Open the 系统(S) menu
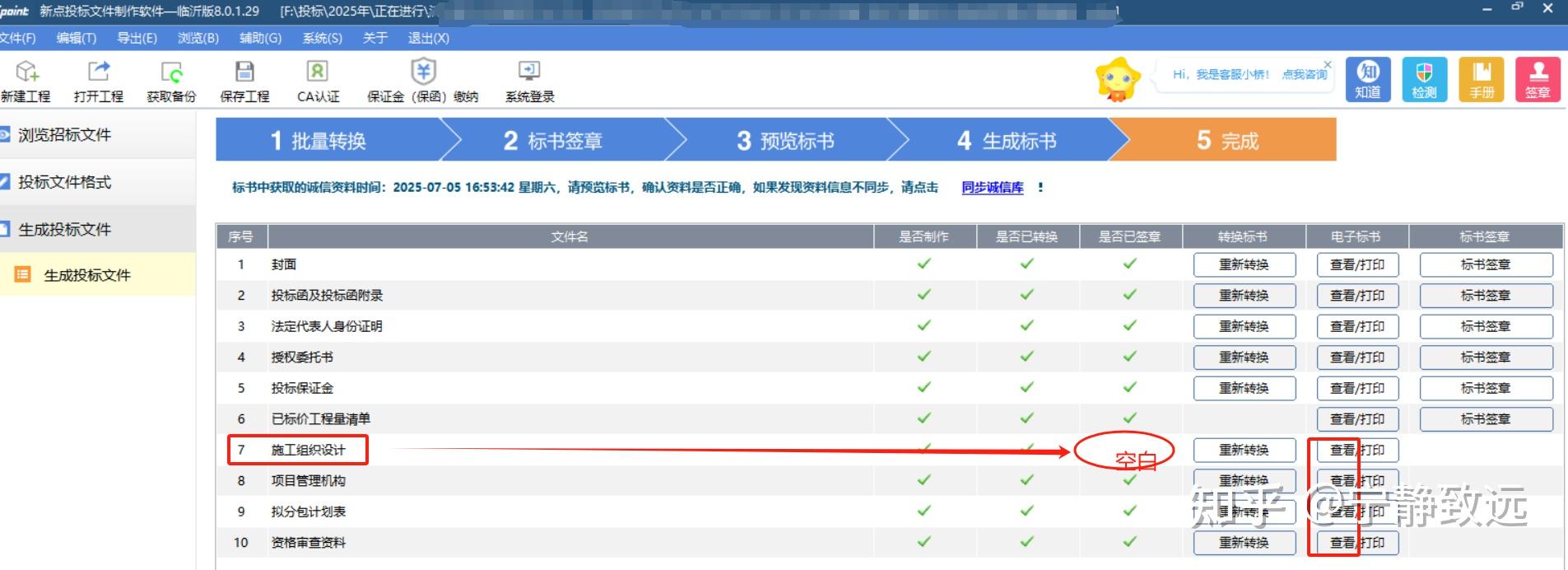This screenshot has width=1568, height=570. click(323, 38)
